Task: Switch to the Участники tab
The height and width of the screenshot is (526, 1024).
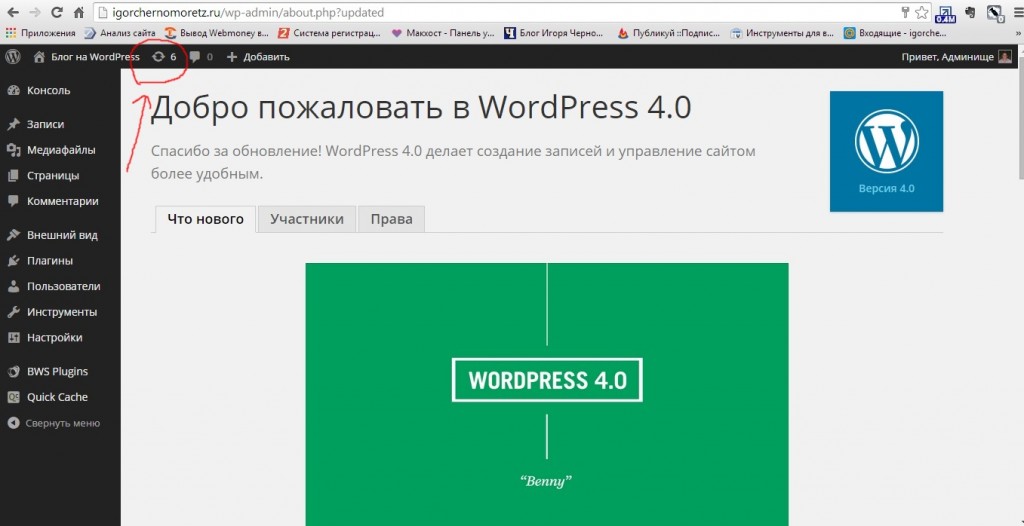Action: (307, 219)
